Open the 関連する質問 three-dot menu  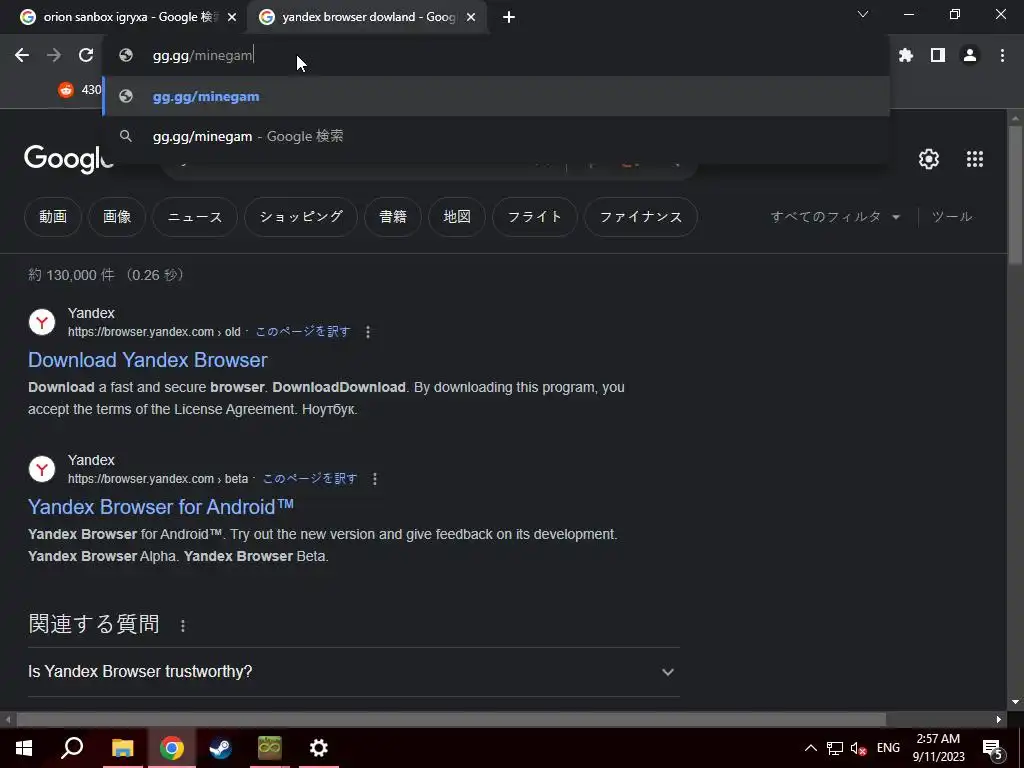point(183,626)
